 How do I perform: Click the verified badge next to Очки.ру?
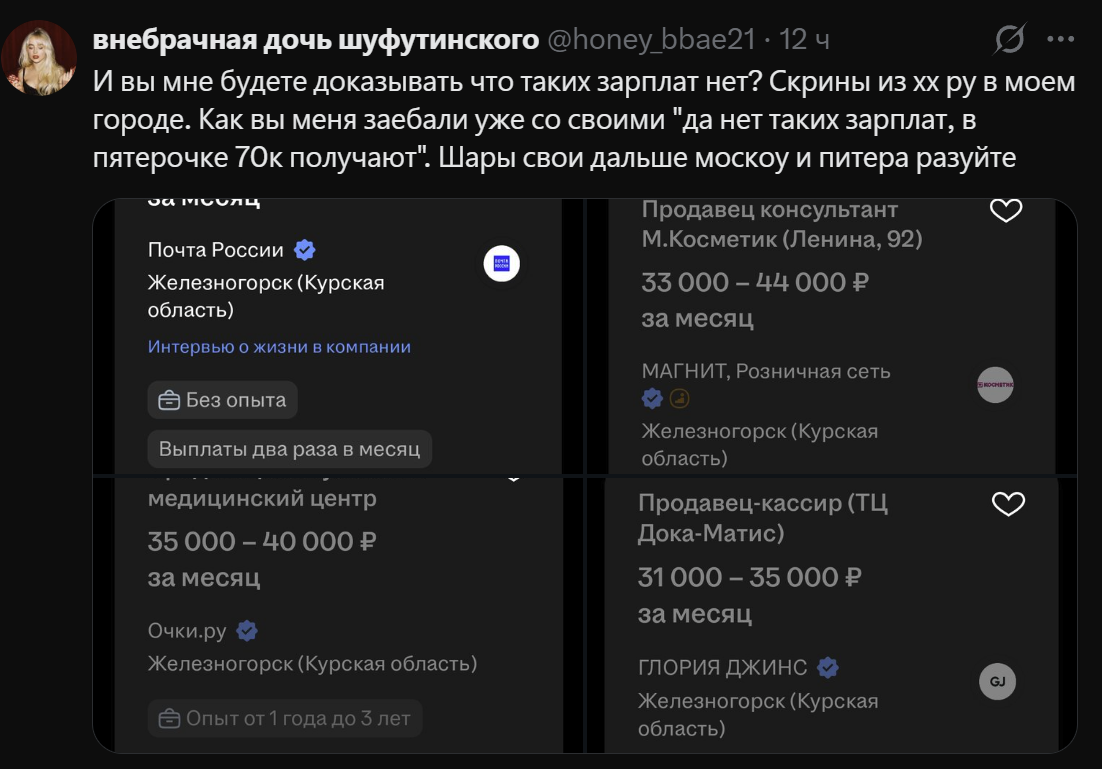(x=247, y=631)
